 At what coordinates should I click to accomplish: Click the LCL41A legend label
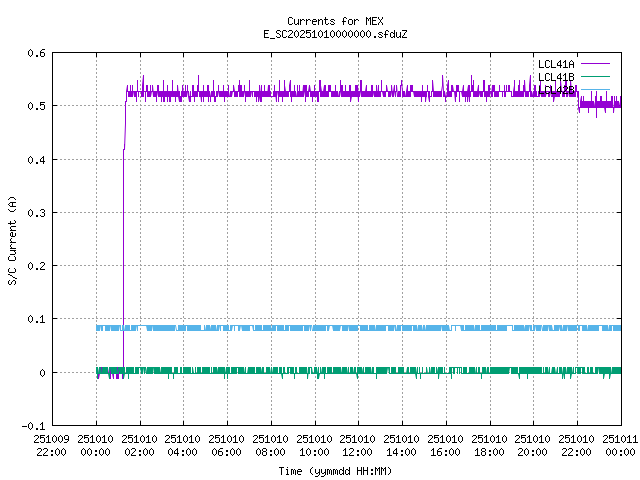556,64
